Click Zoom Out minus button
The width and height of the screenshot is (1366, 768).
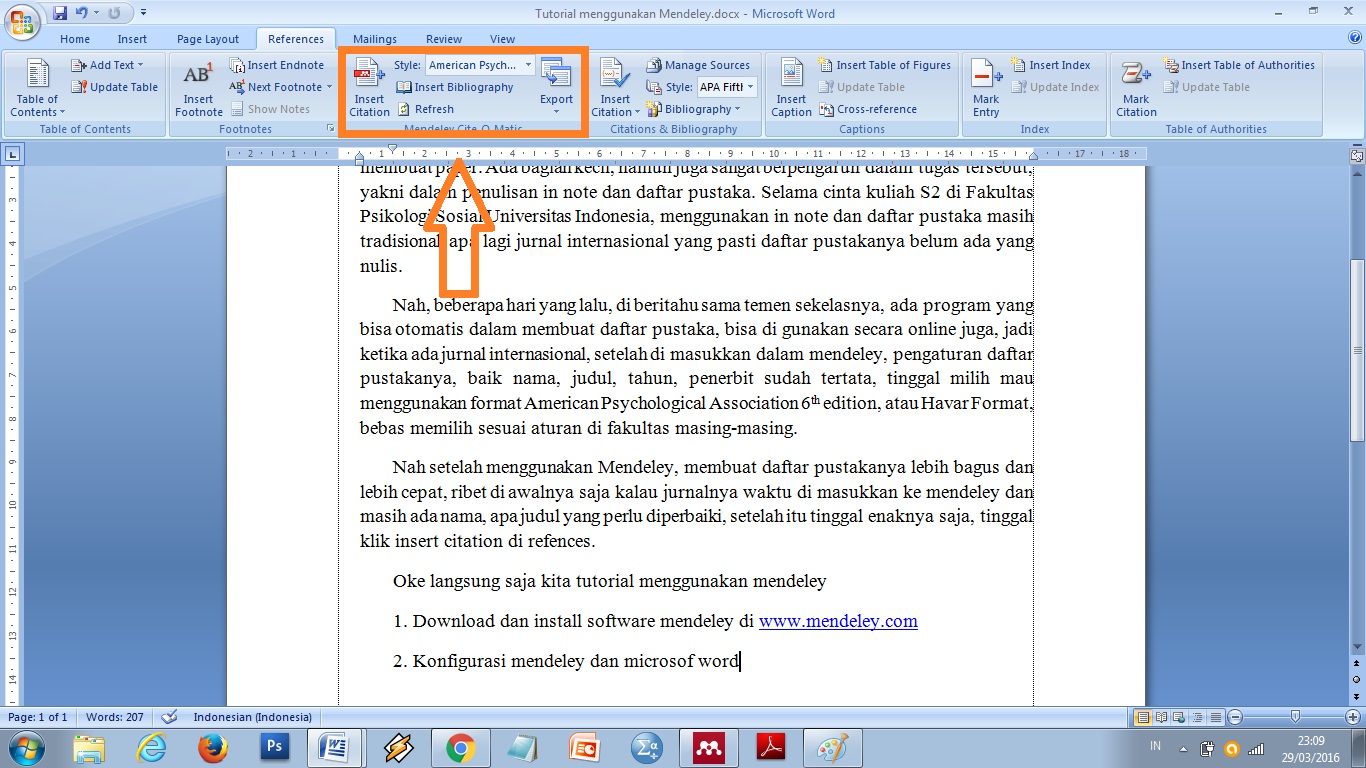(x=1236, y=717)
